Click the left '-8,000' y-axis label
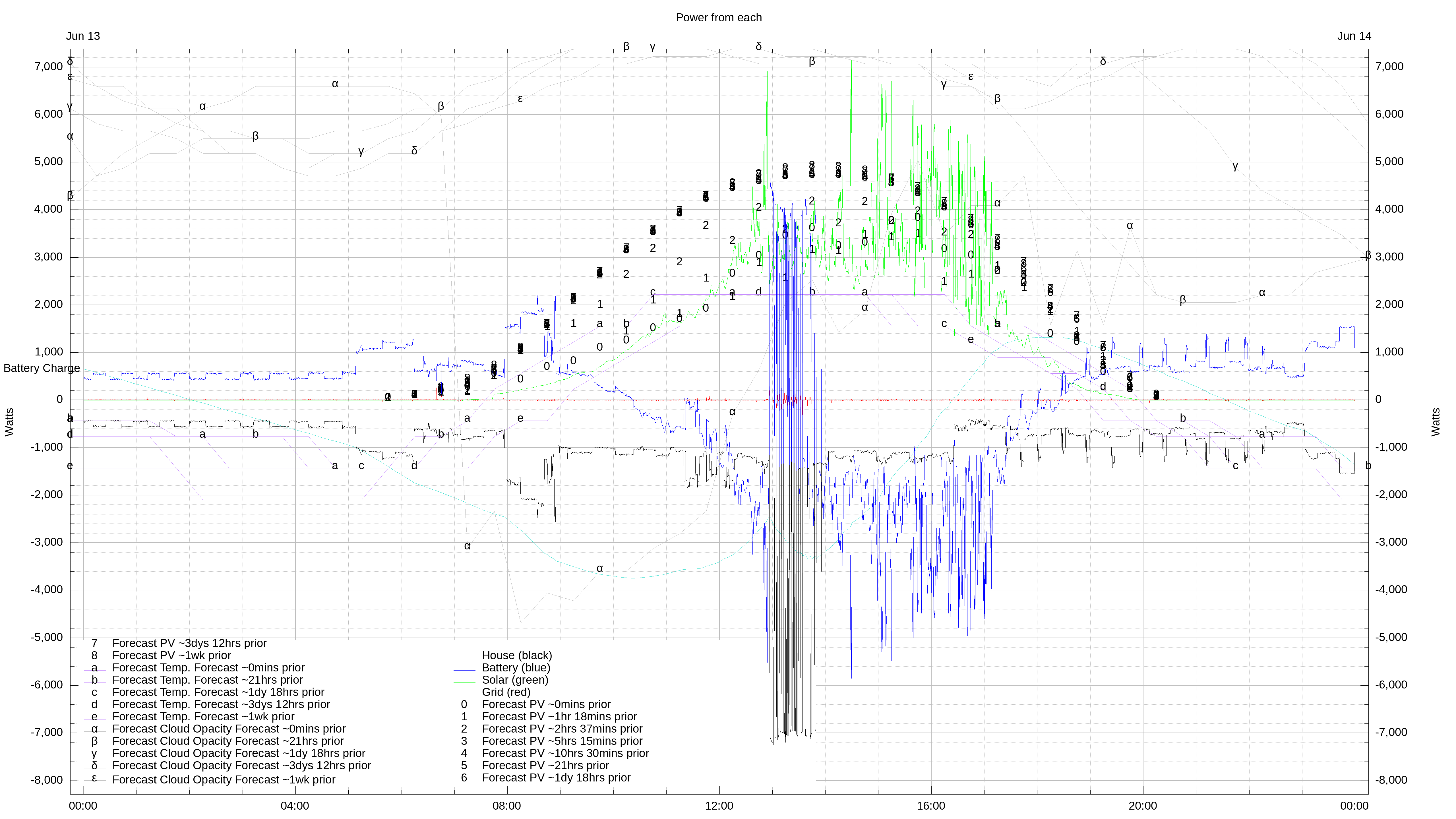Screen dimensions: 1456x819 tap(47, 781)
